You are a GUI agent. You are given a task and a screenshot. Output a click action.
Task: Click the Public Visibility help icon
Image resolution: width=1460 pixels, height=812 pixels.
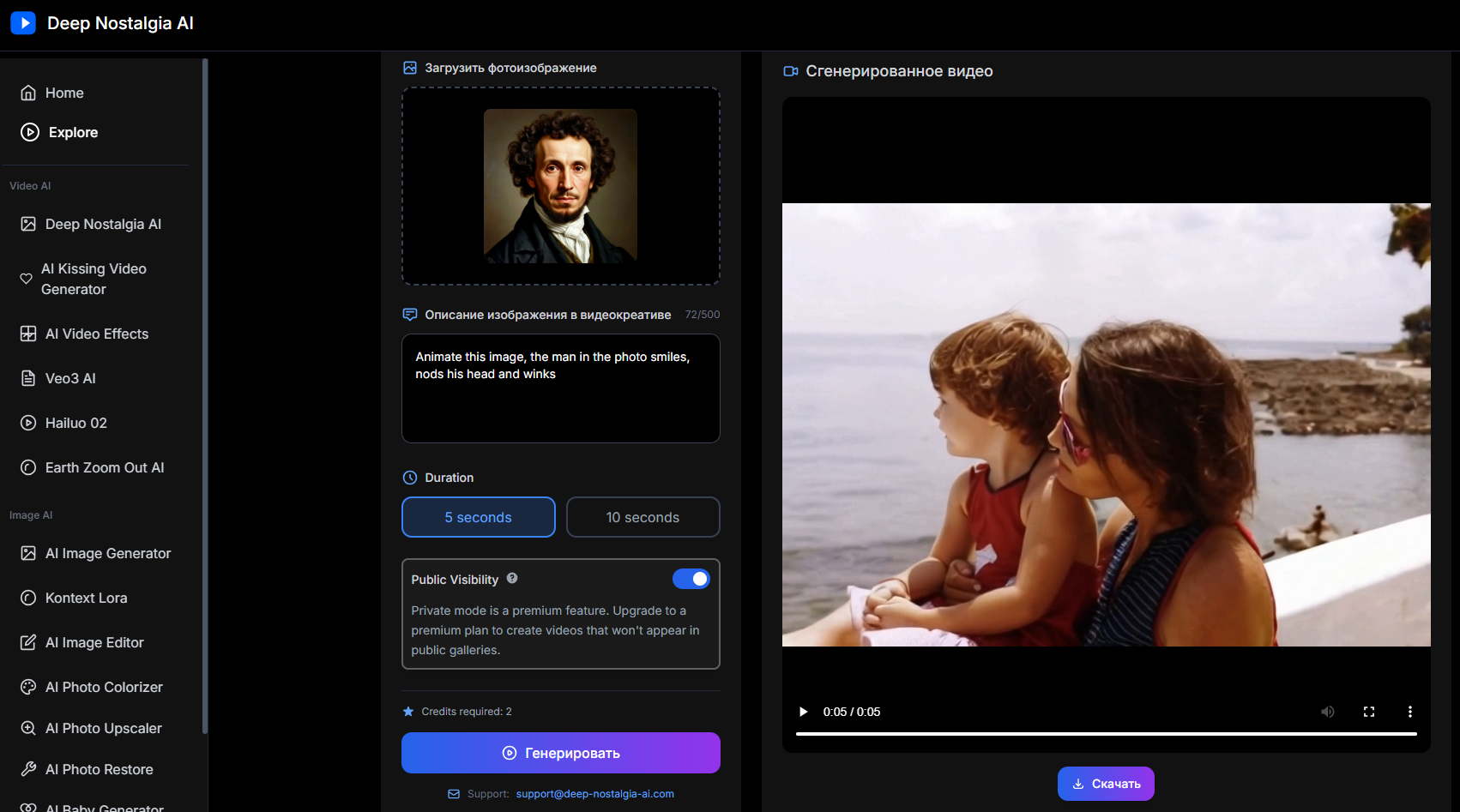pos(512,579)
